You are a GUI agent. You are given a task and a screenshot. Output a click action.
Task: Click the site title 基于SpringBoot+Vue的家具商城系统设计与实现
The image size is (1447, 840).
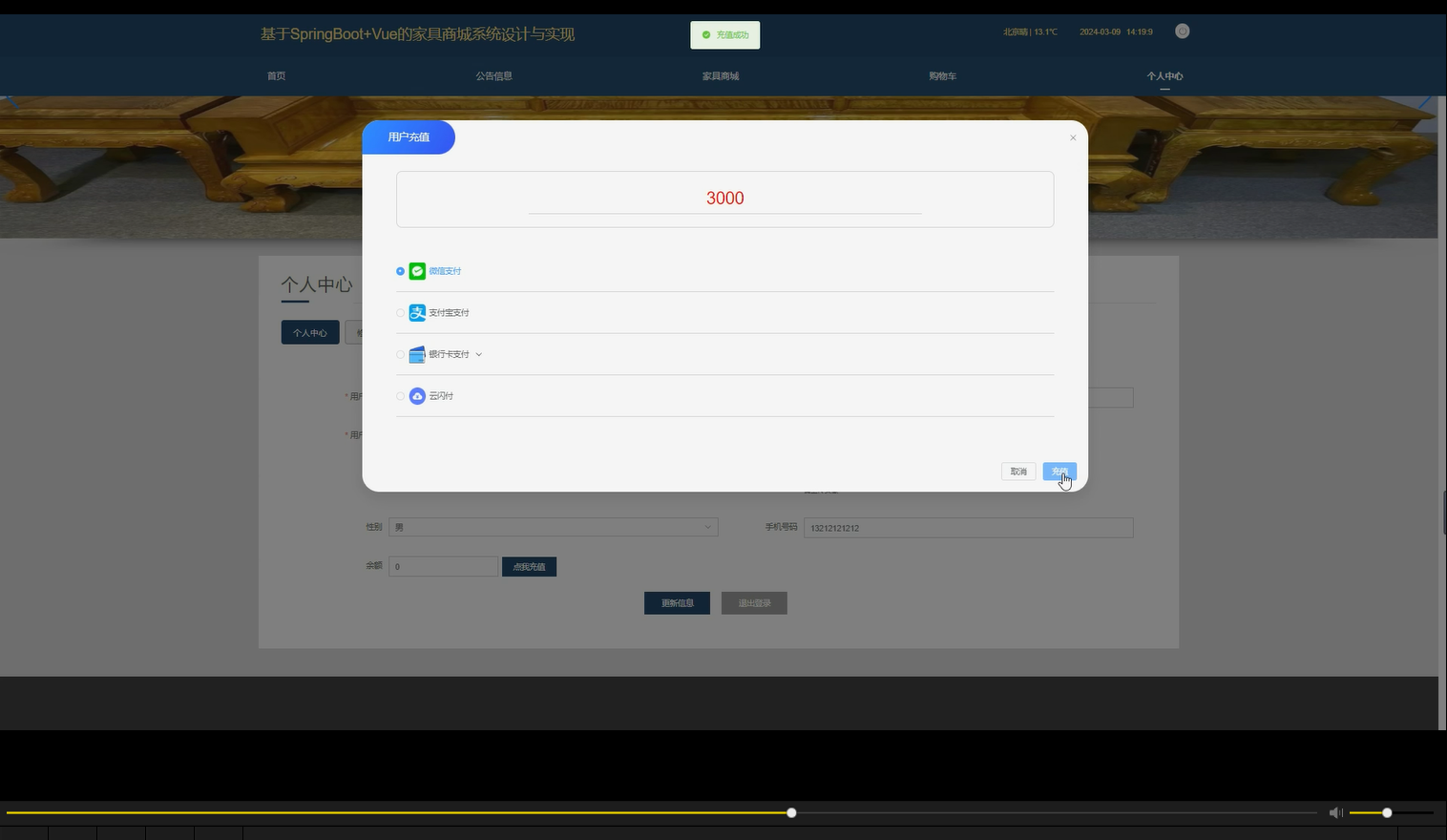coord(417,34)
